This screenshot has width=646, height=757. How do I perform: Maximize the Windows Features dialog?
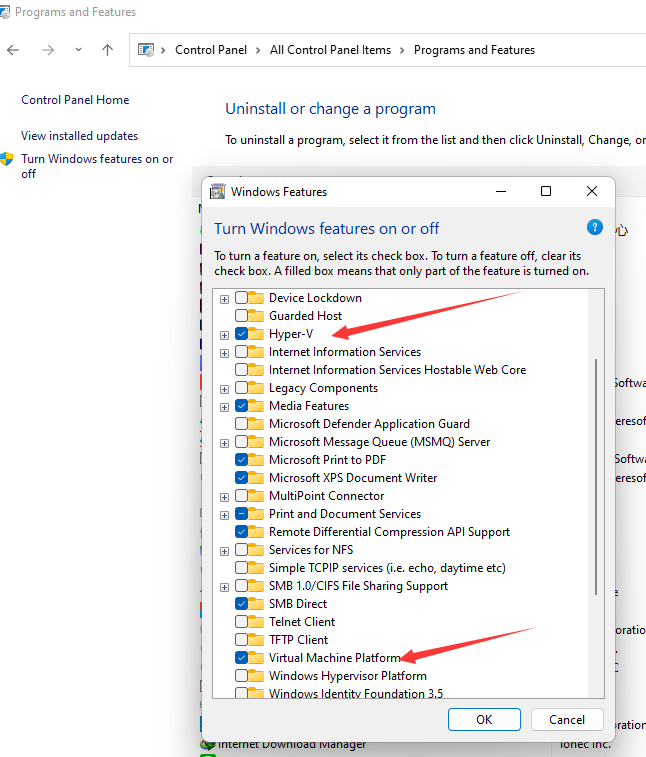pyautogui.click(x=546, y=191)
